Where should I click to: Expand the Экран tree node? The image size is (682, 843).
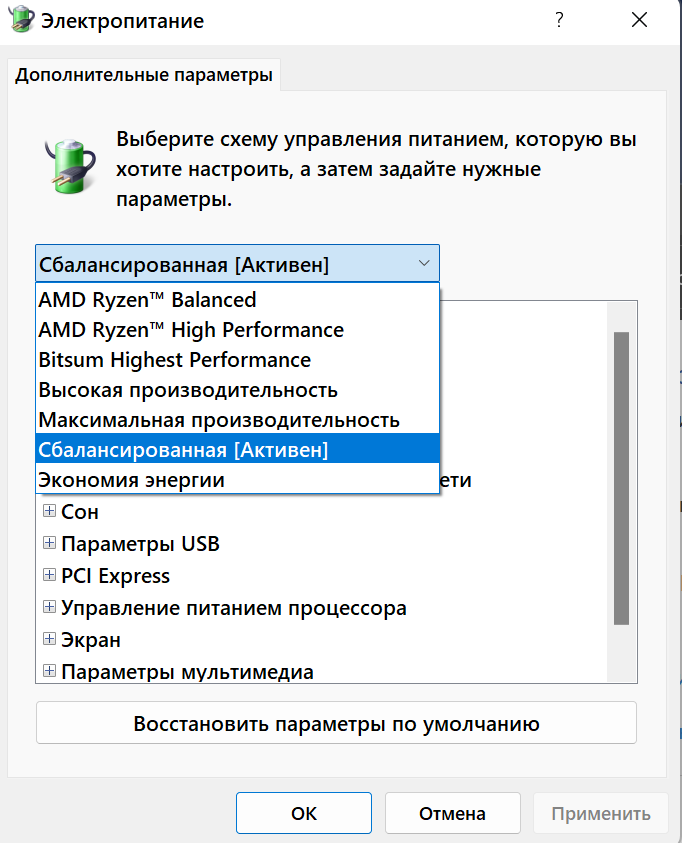click(49, 640)
